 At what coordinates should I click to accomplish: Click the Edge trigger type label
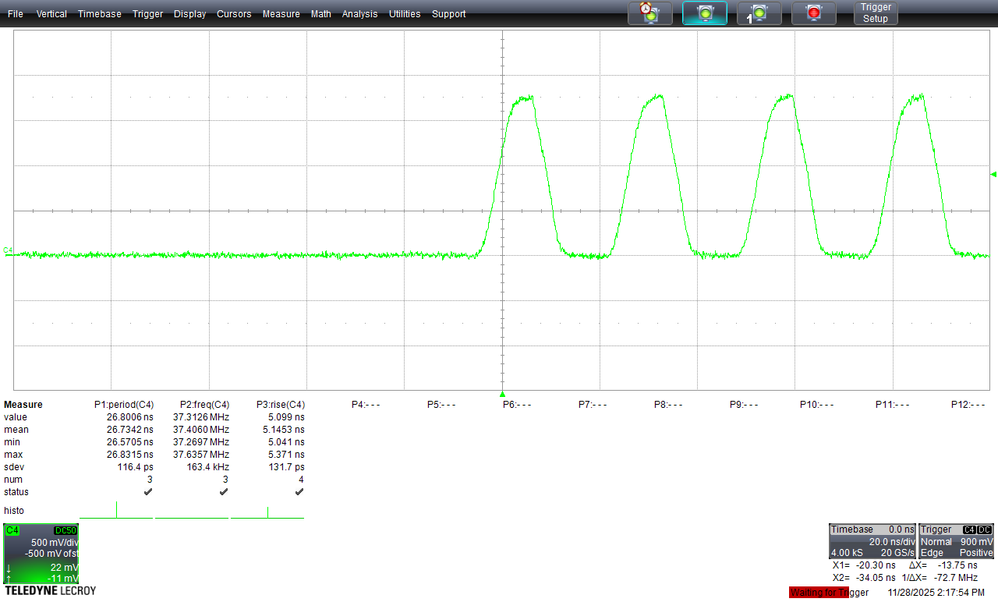(932, 553)
